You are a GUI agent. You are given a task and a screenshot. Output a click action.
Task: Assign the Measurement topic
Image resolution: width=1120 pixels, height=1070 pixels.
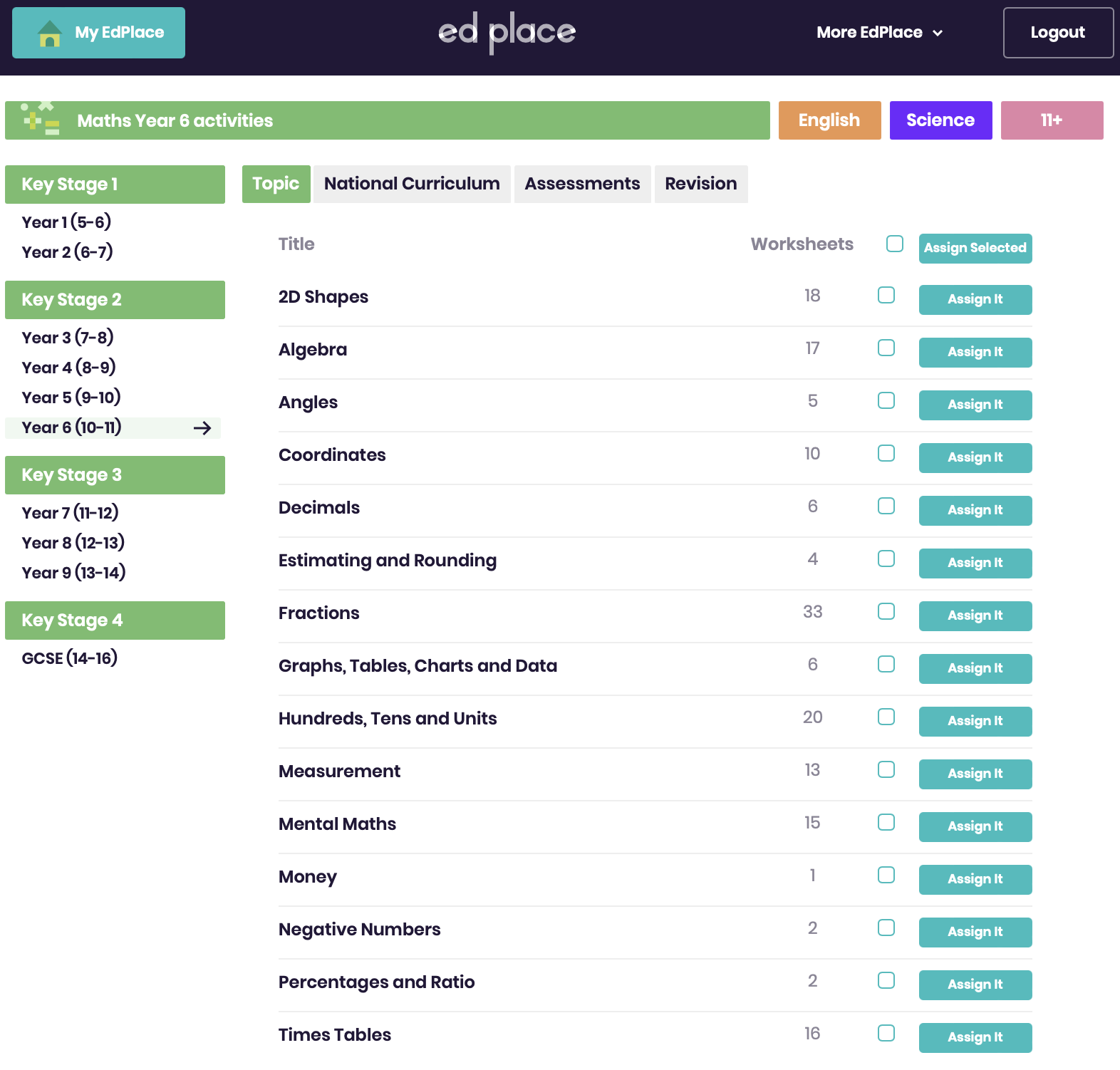975,774
